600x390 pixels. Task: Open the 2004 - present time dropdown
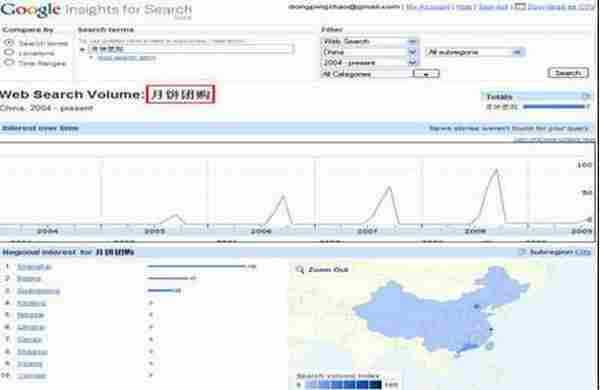pos(369,62)
